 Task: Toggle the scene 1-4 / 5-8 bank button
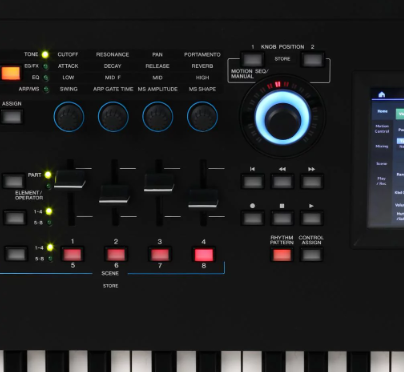point(16,254)
